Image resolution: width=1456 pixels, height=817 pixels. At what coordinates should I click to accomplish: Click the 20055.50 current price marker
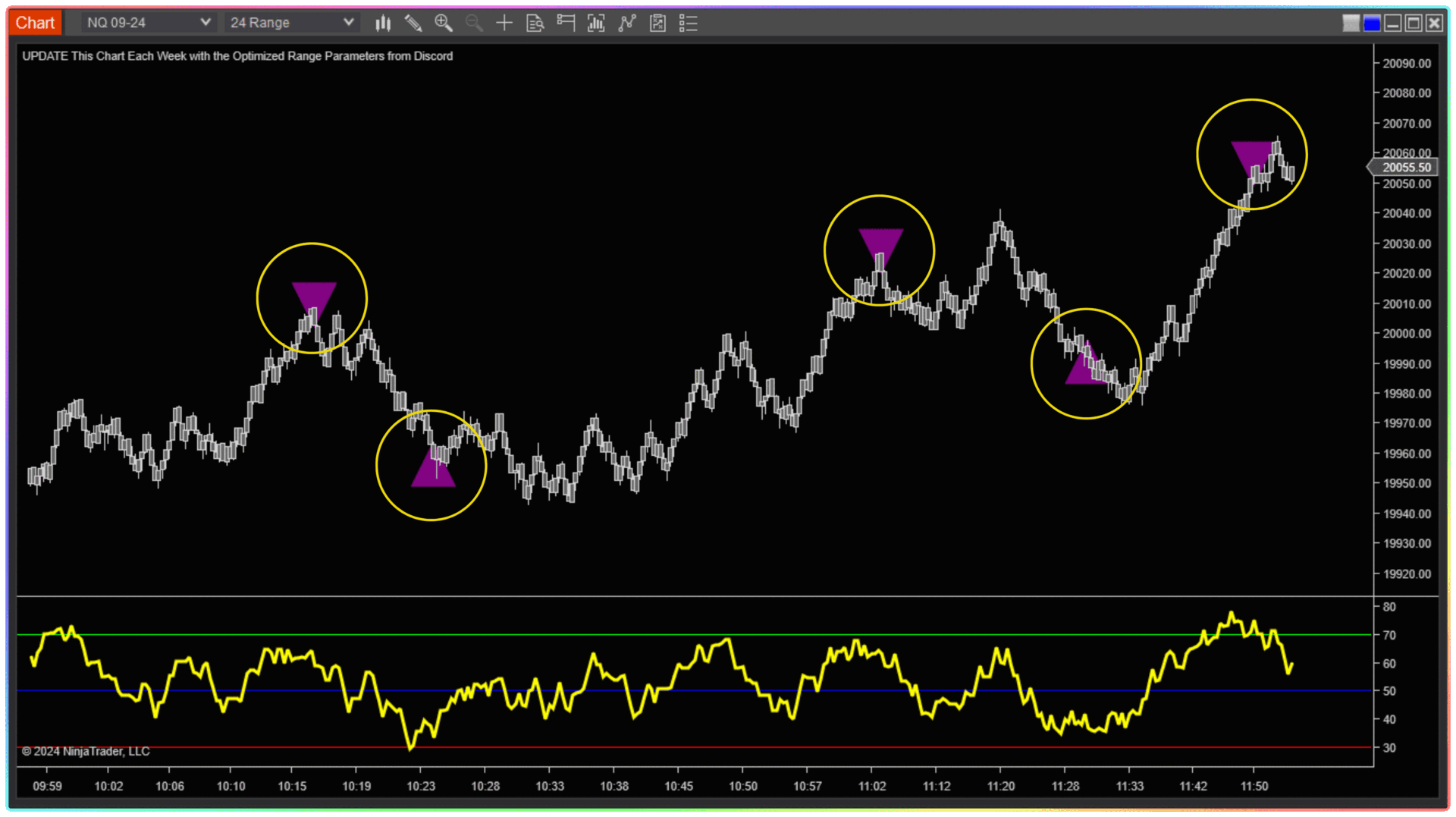click(x=1406, y=168)
